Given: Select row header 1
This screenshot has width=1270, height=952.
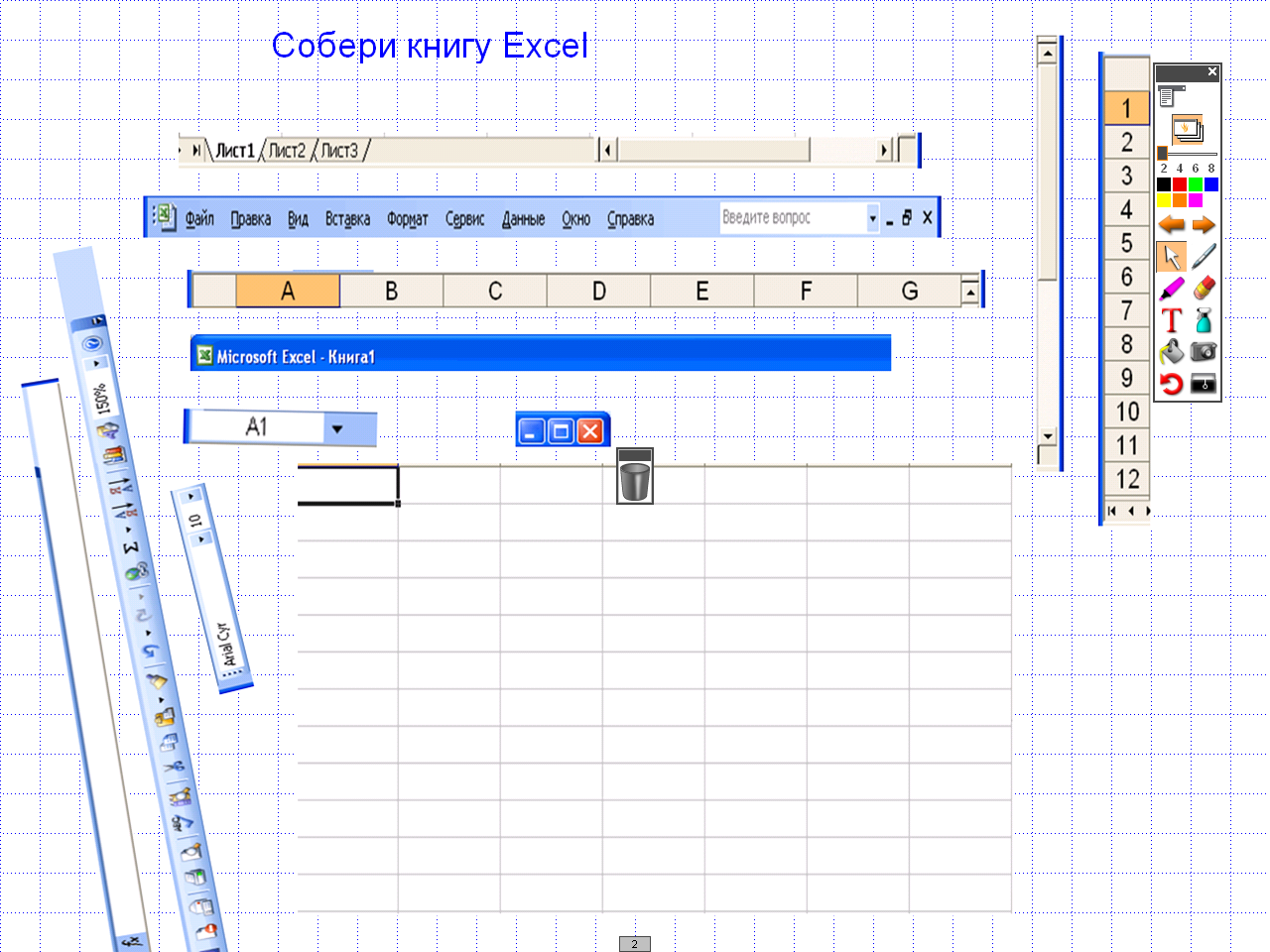Looking at the screenshot, I should click(1126, 108).
